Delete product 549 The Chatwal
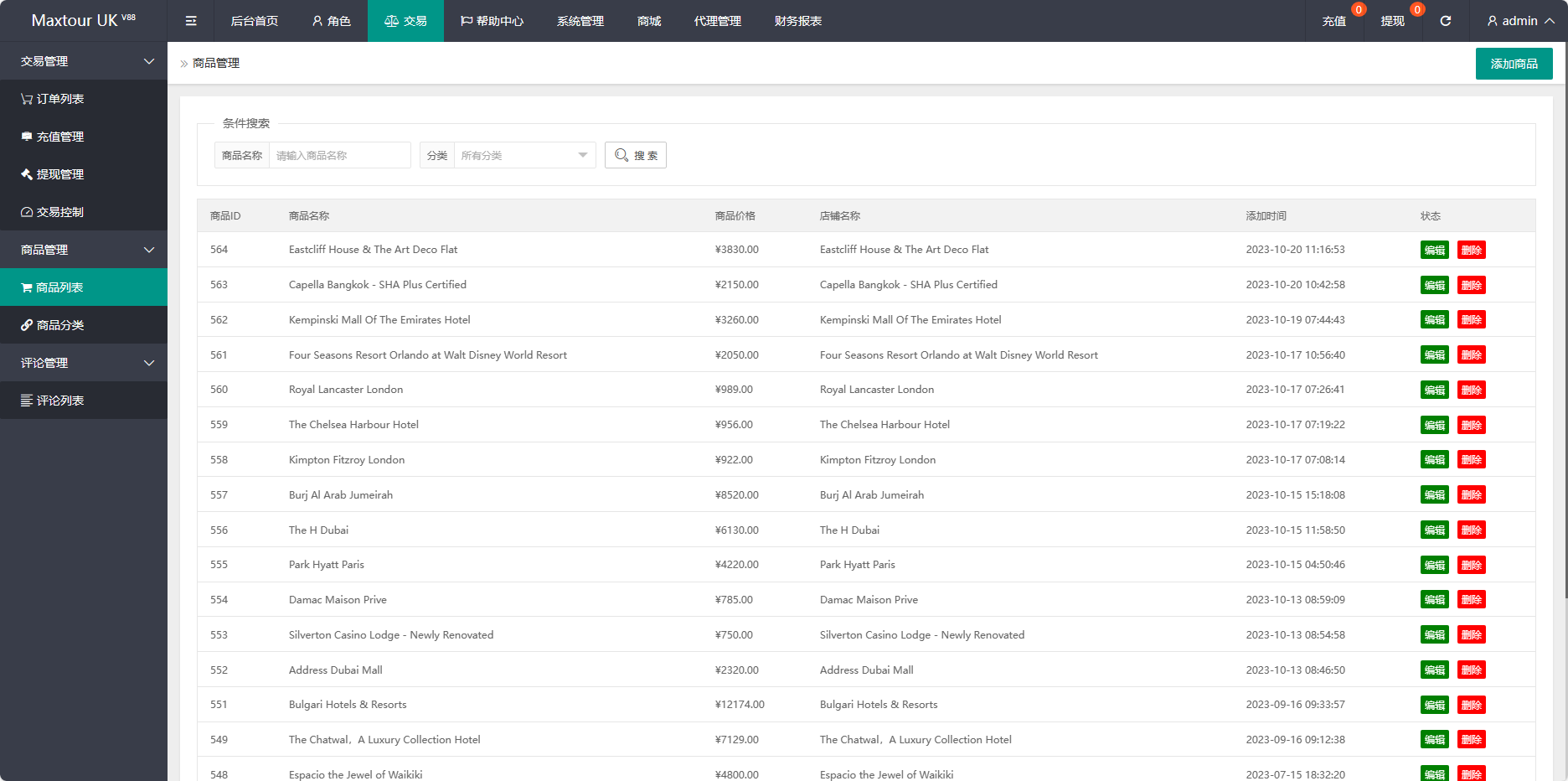The width and height of the screenshot is (1568, 781). pyautogui.click(x=1472, y=740)
